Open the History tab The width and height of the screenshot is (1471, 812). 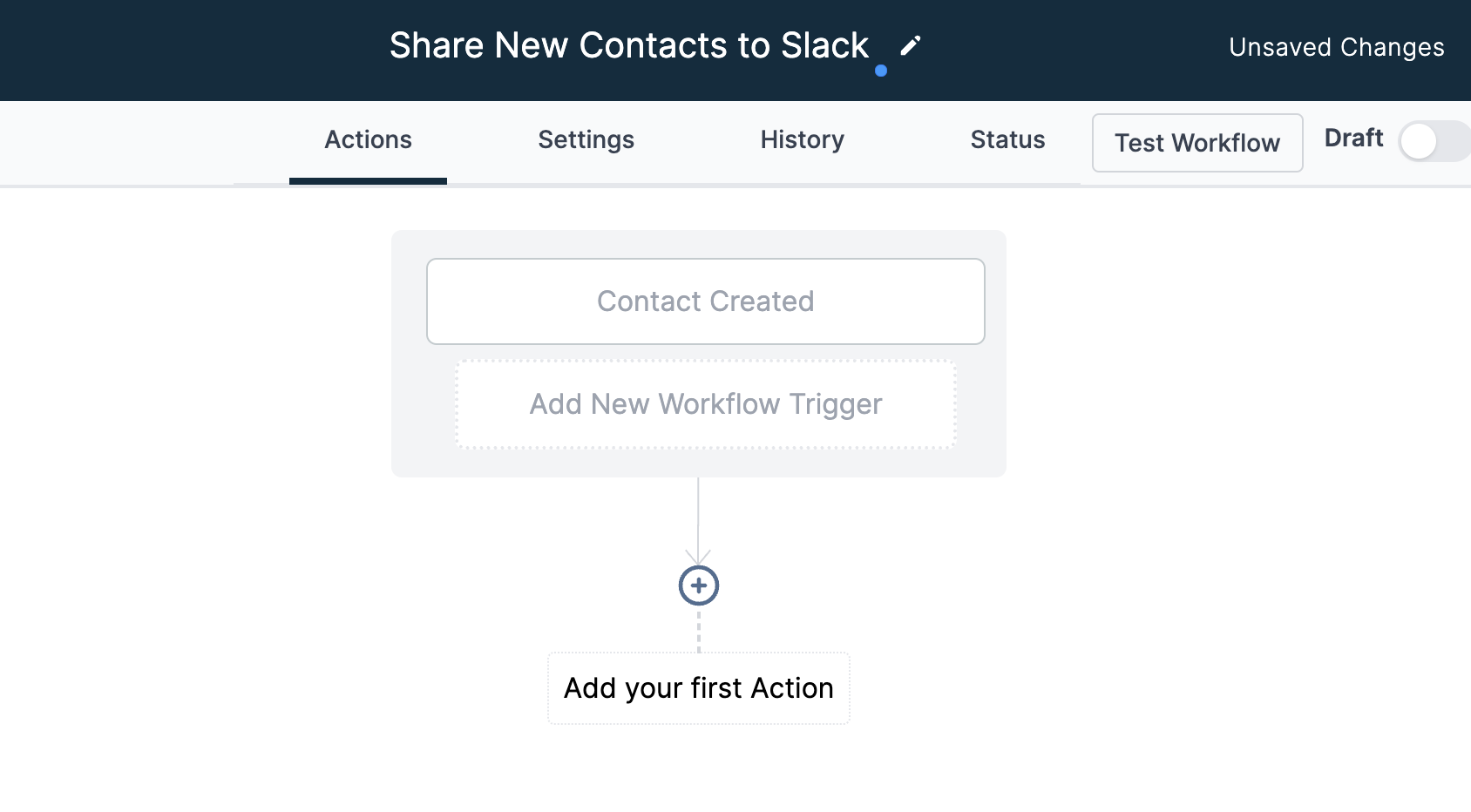pos(801,139)
